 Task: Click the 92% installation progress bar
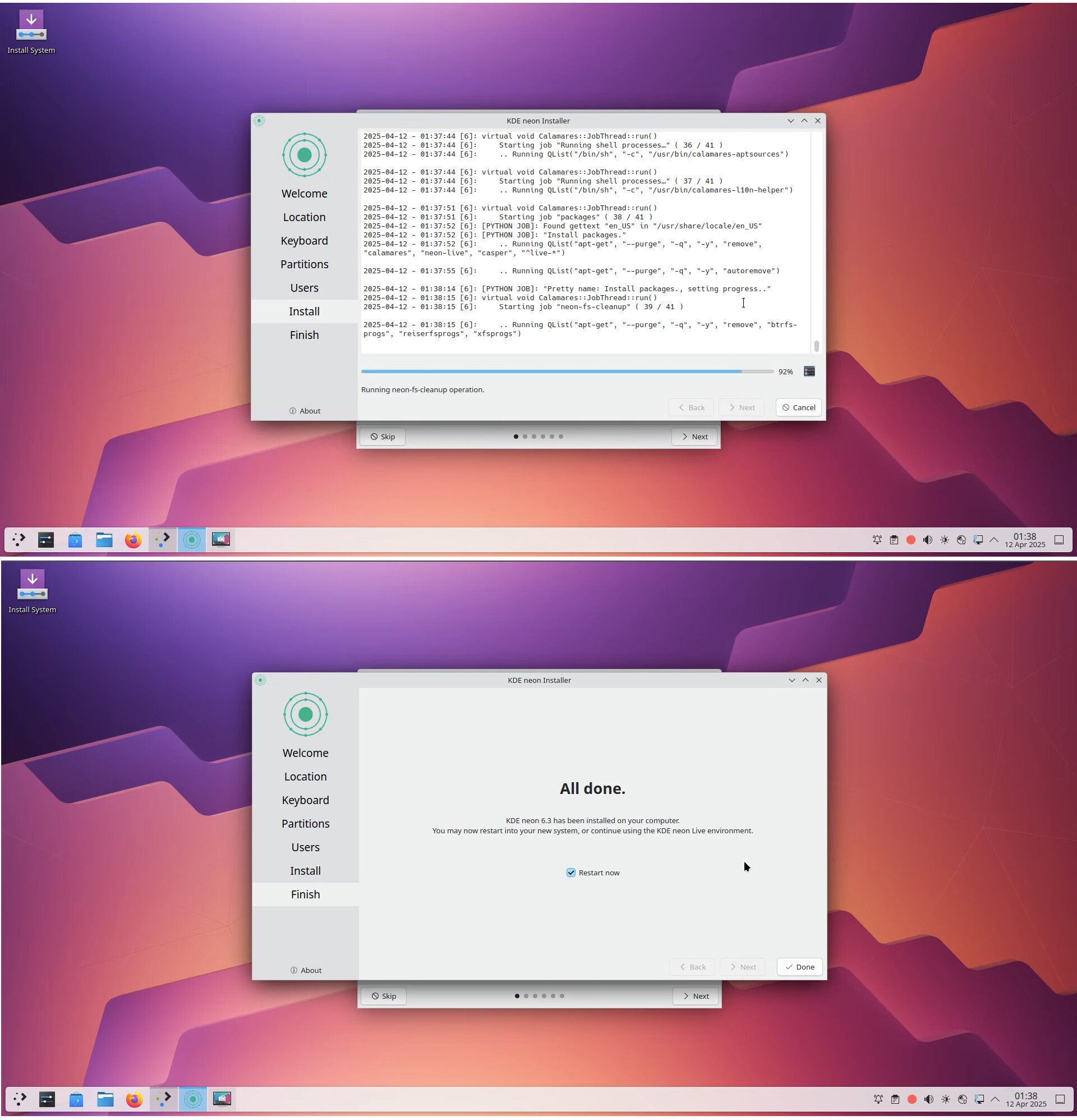click(567, 371)
